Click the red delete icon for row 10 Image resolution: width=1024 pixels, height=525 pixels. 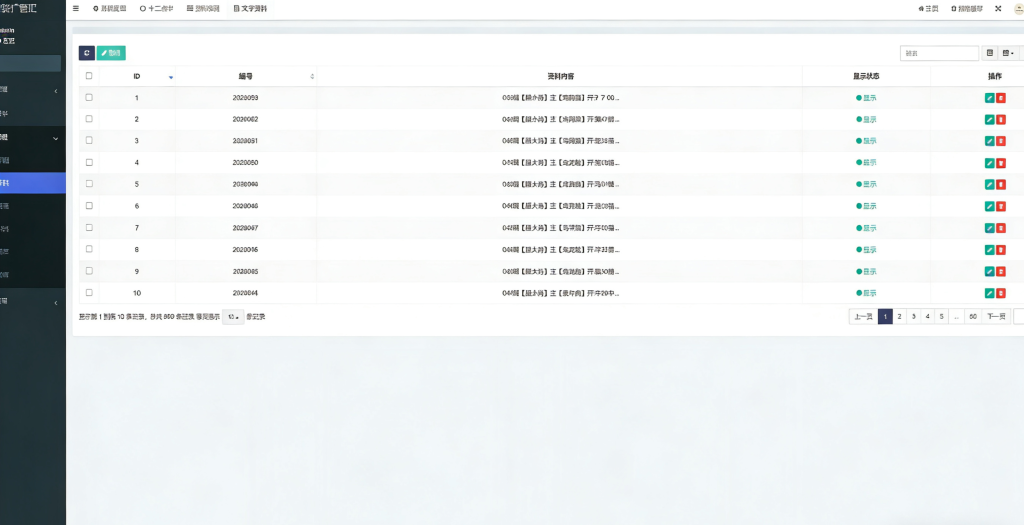click(1001, 293)
